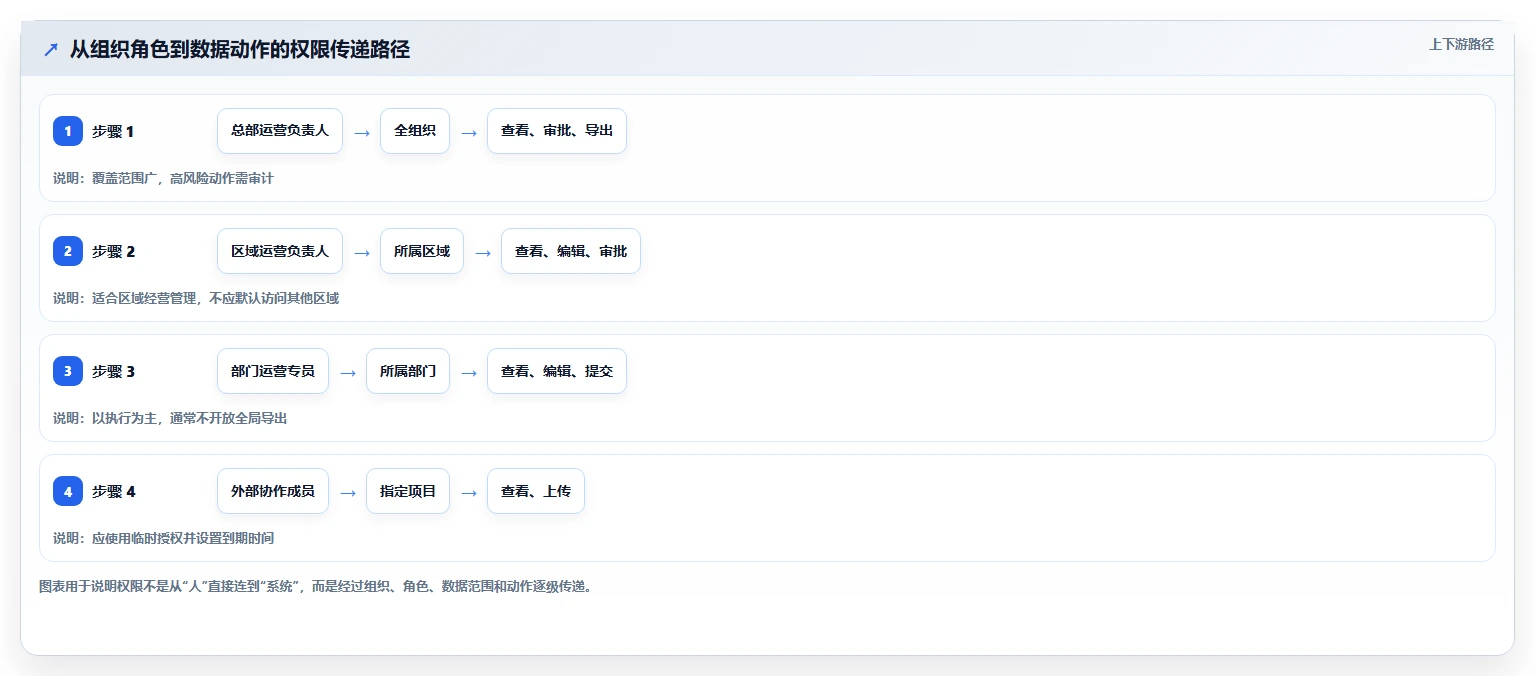
Task: Click the note 应使用临时授权并设置到期时间
Action: 182,538
